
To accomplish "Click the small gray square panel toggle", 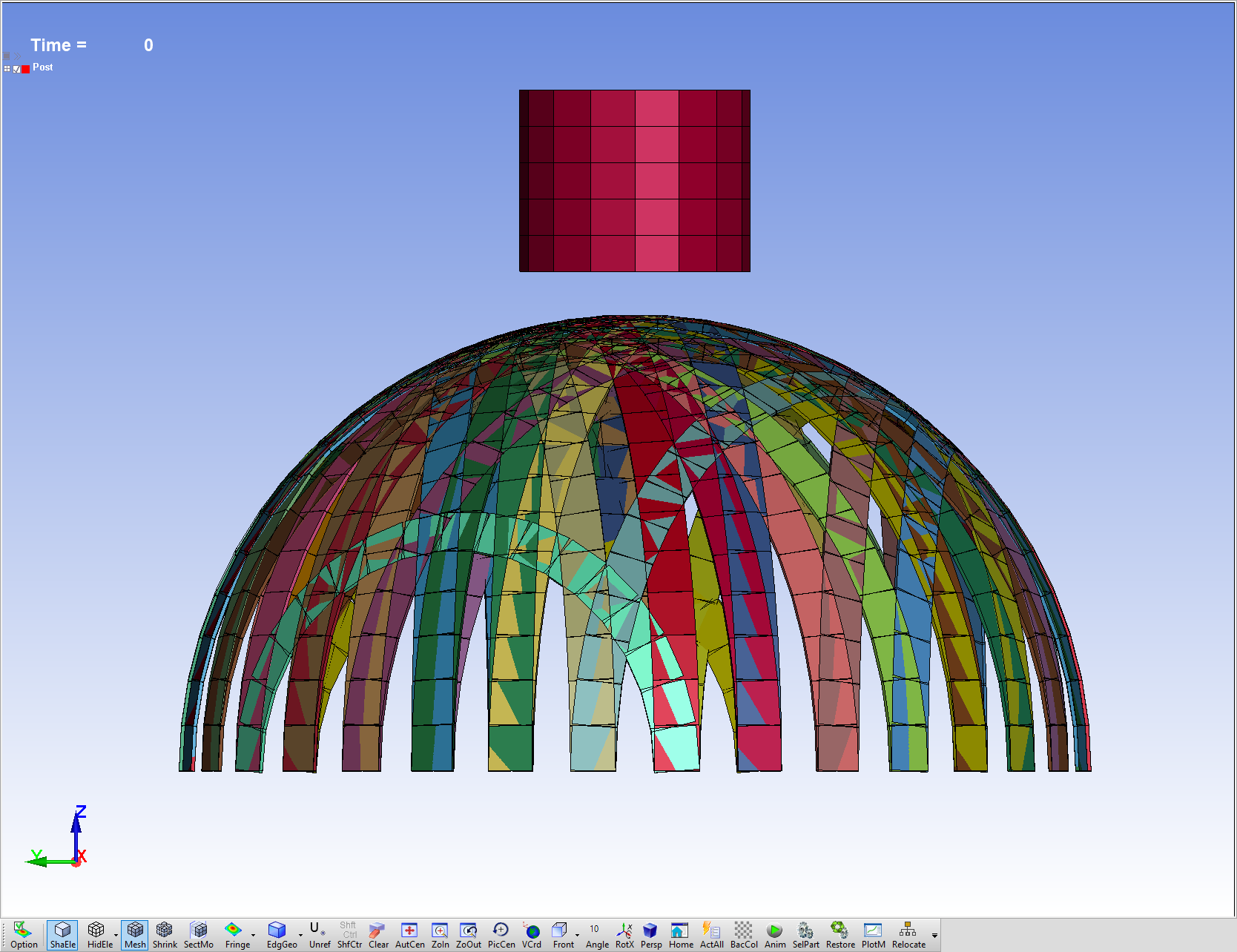I will pos(7,56).
